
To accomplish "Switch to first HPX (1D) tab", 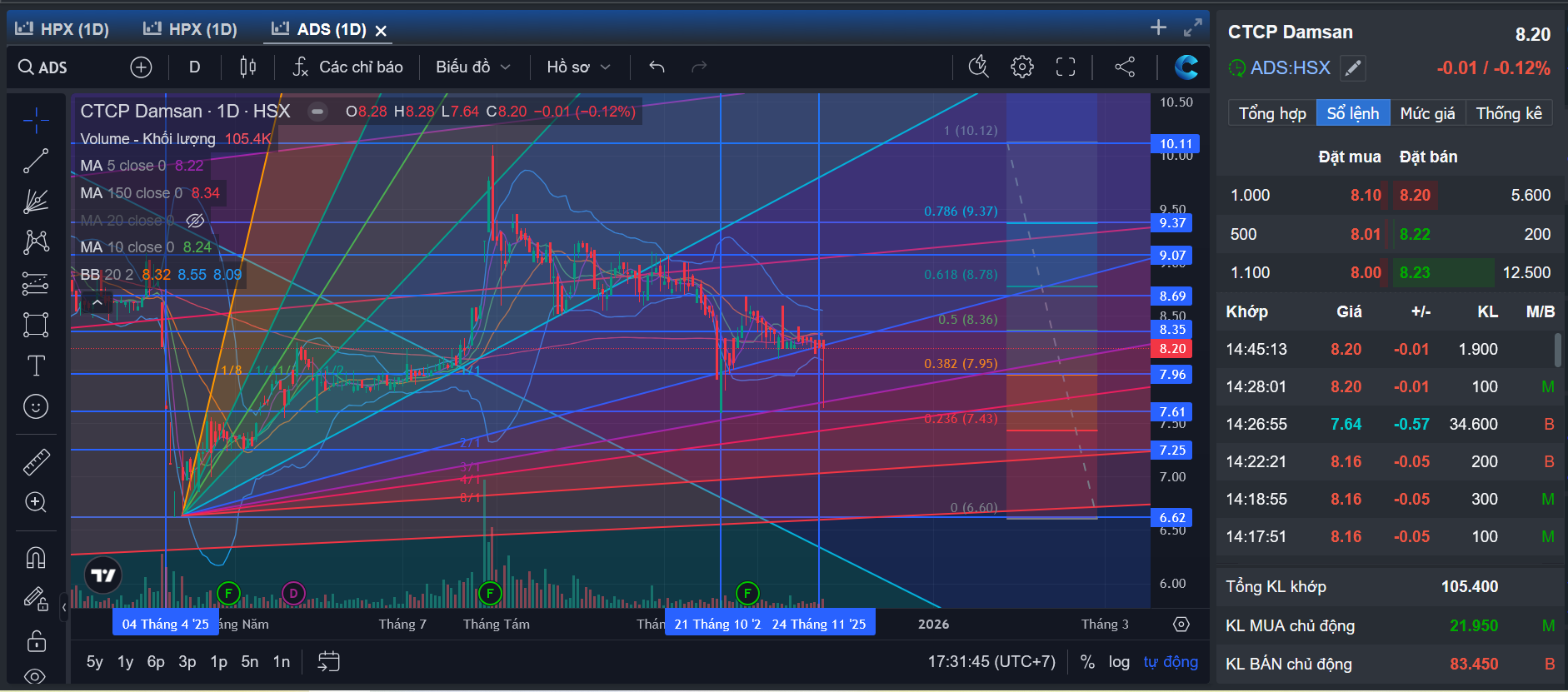I will tap(62, 29).
